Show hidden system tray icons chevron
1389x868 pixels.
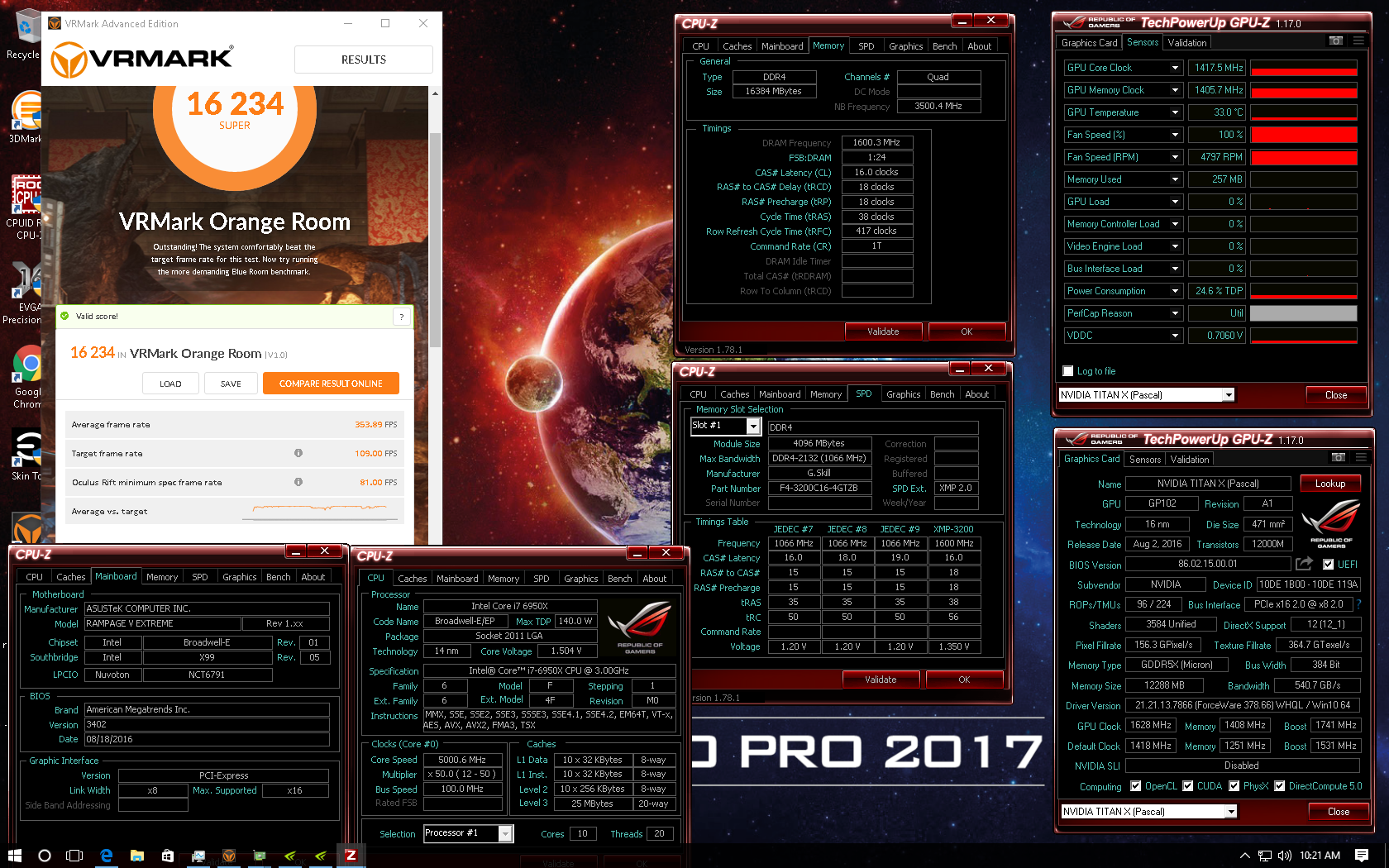tap(1244, 856)
